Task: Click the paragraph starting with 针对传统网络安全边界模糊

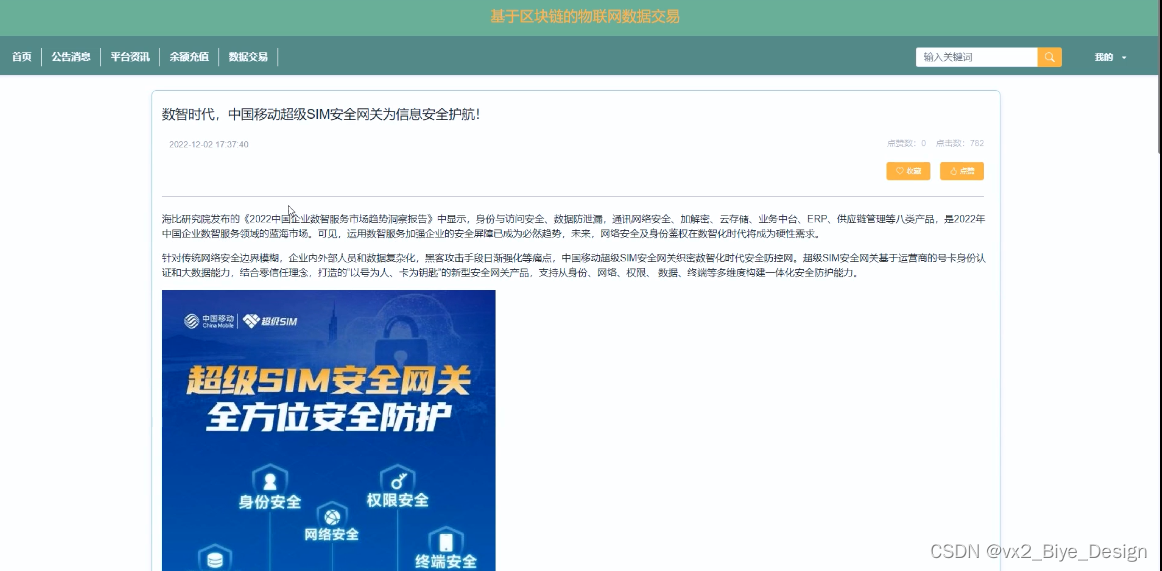Action: 573,265
